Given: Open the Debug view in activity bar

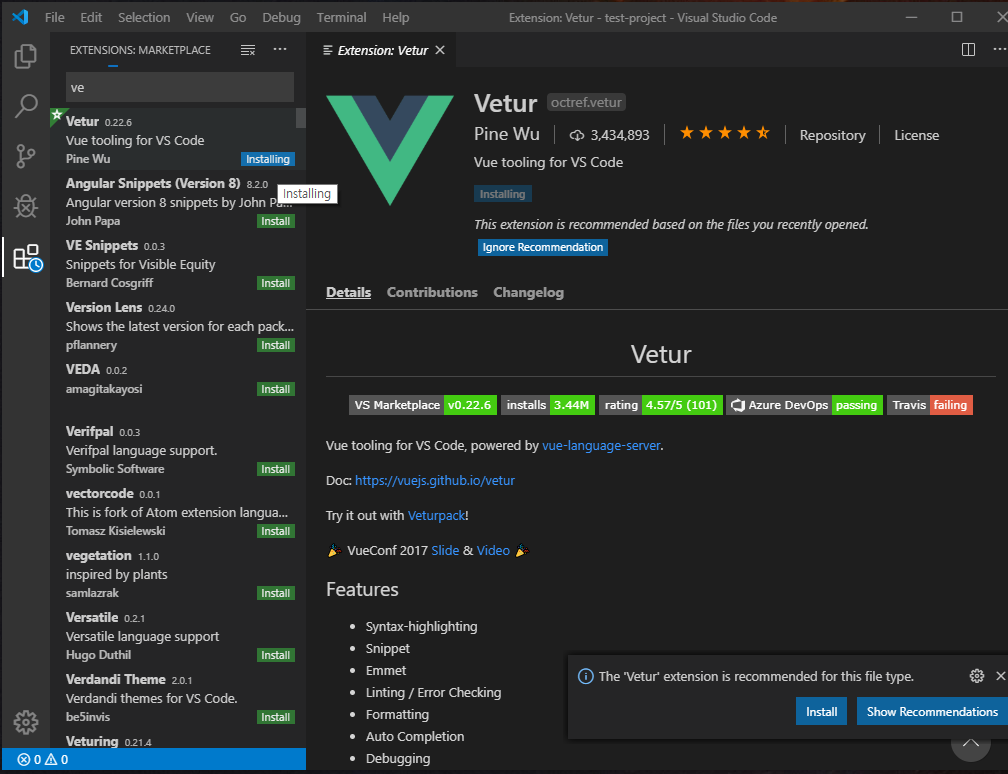Looking at the screenshot, I should (x=26, y=206).
